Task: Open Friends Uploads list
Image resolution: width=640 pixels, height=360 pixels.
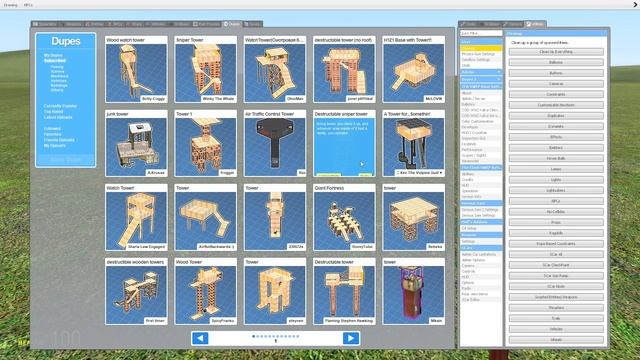Action: [x=59, y=140]
